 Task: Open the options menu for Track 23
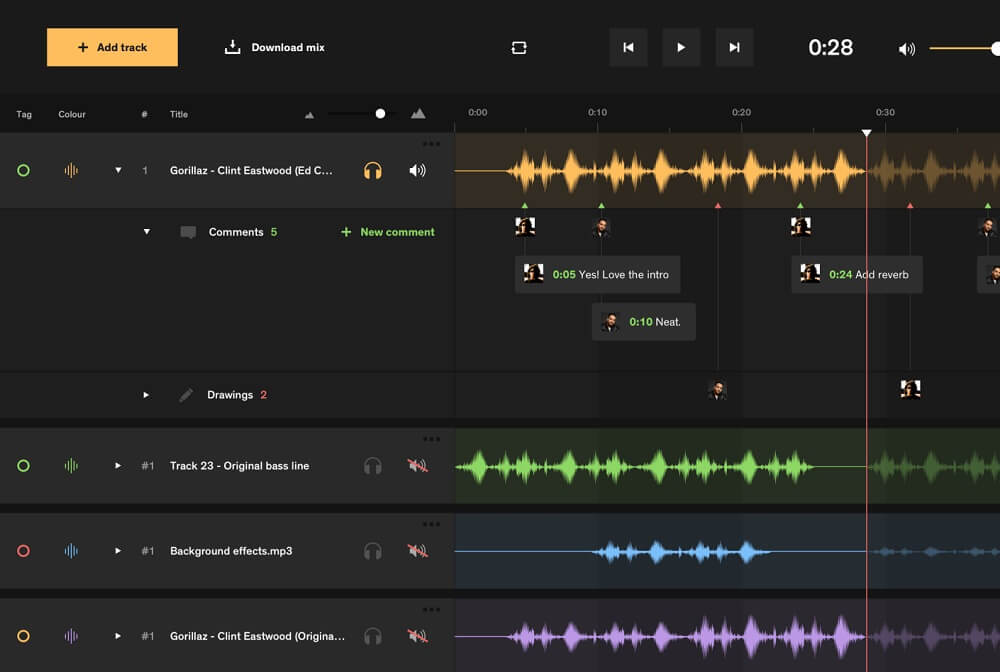pyautogui.click(x=432, y=439)
